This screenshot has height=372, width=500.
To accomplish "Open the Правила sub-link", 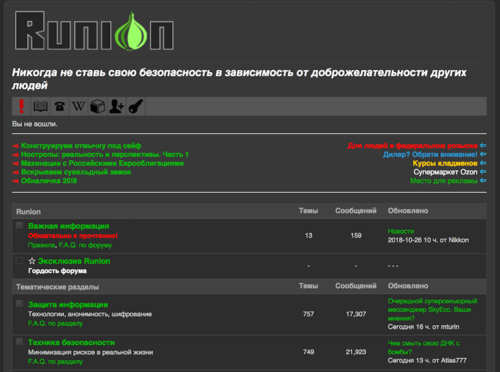I will (x=41, y=245).
